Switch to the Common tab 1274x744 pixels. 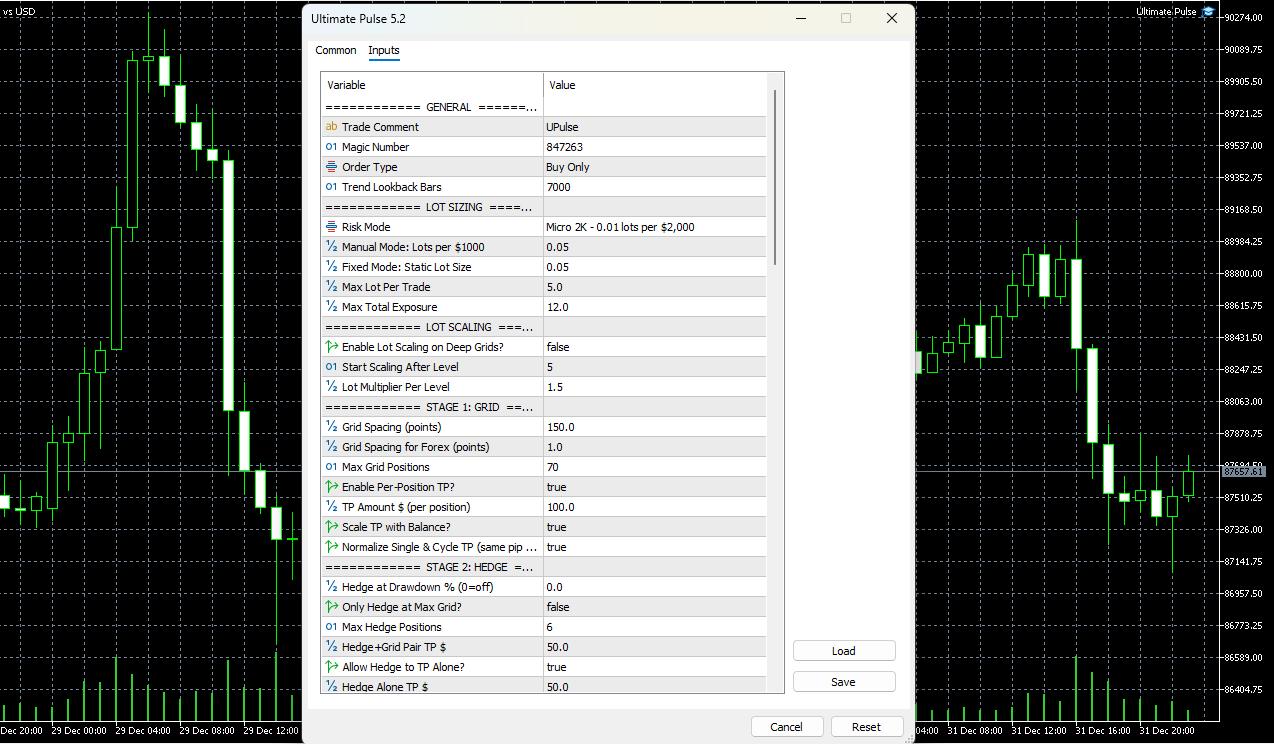point(336,50)
